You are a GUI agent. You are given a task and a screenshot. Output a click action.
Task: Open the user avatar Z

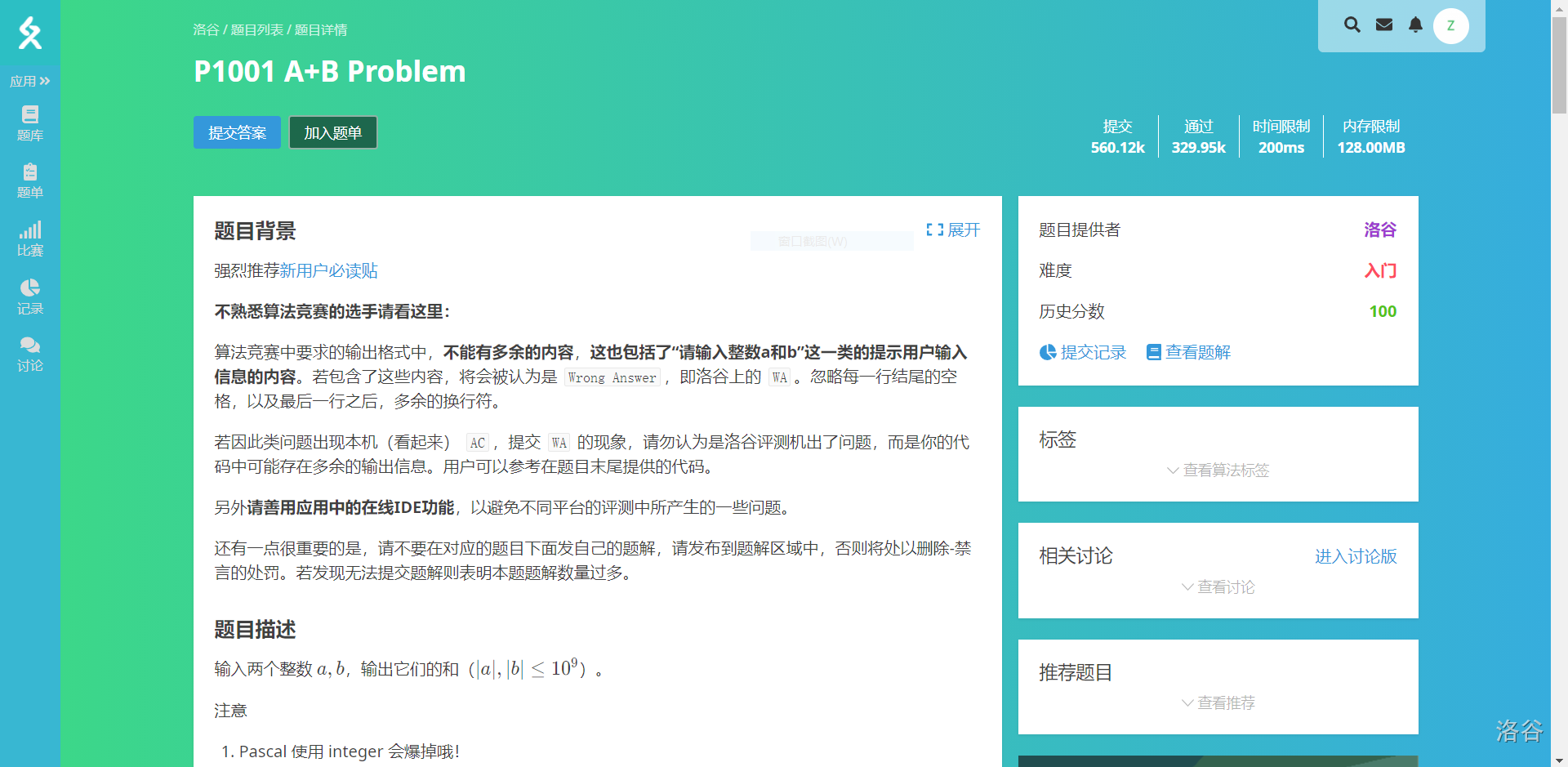1451,25
